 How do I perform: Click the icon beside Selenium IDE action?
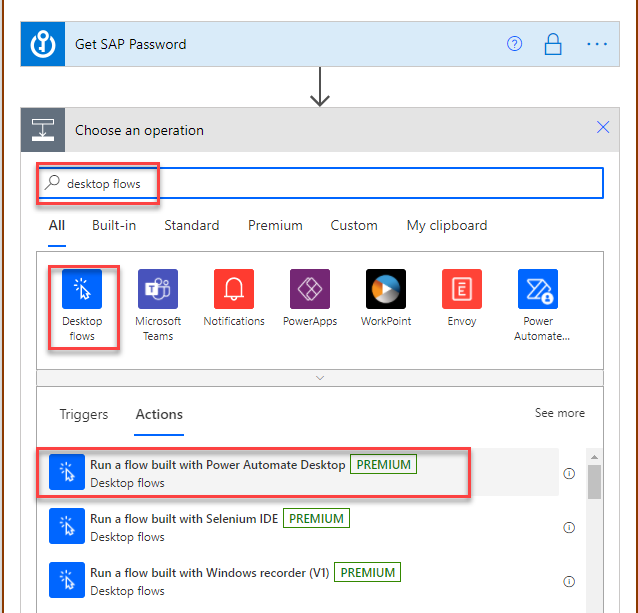(x=67, y=526)
